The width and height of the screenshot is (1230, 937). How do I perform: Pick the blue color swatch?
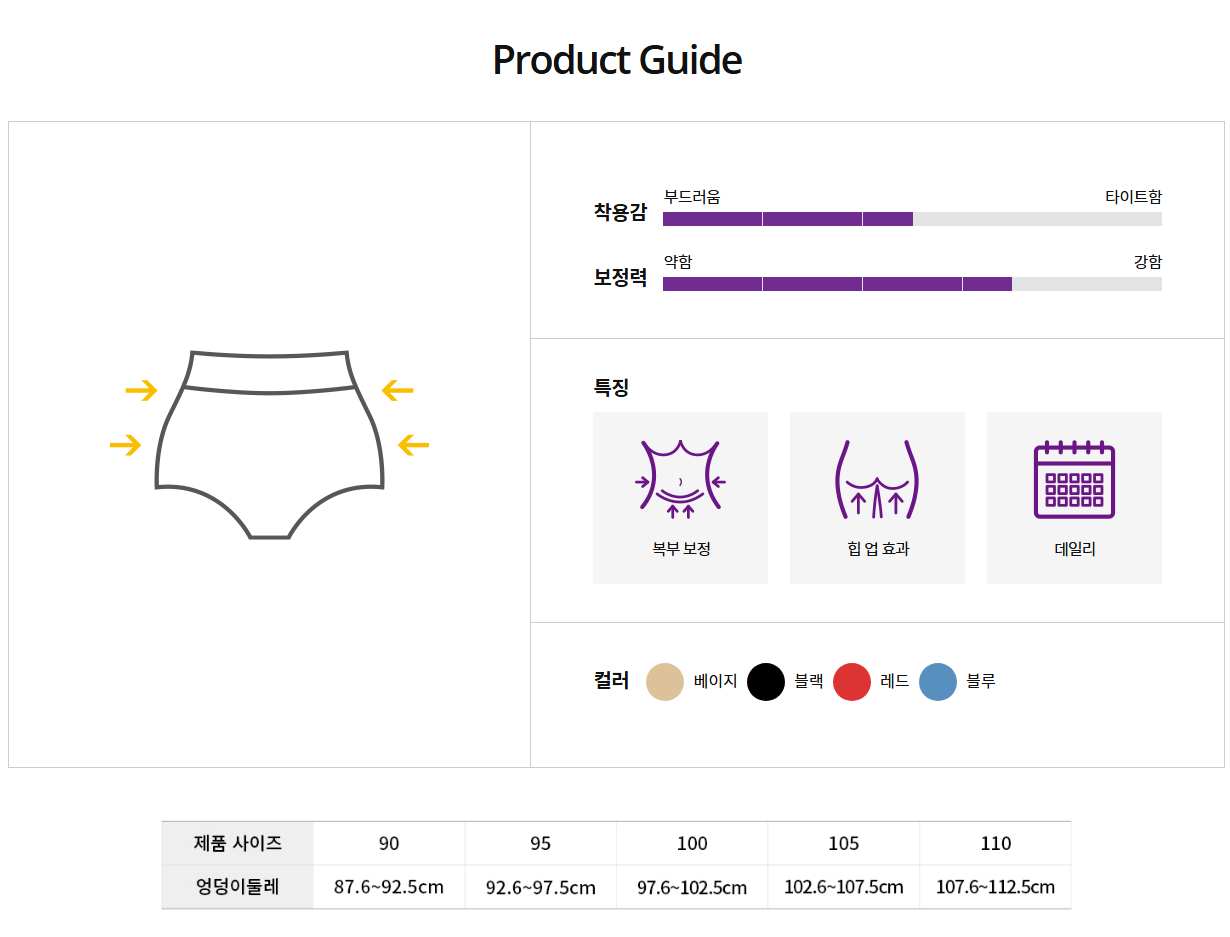point(938,682)
